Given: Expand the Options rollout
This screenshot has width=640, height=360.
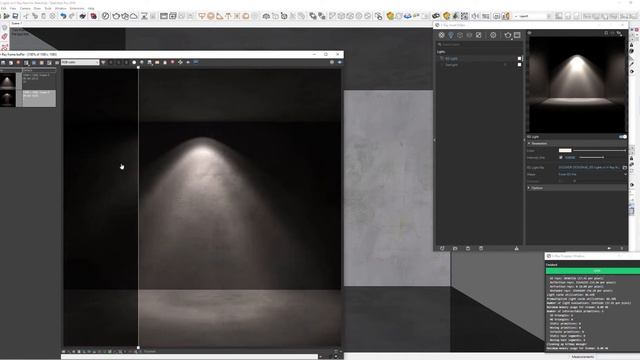Looking at the screenshot, I should 576,188.
